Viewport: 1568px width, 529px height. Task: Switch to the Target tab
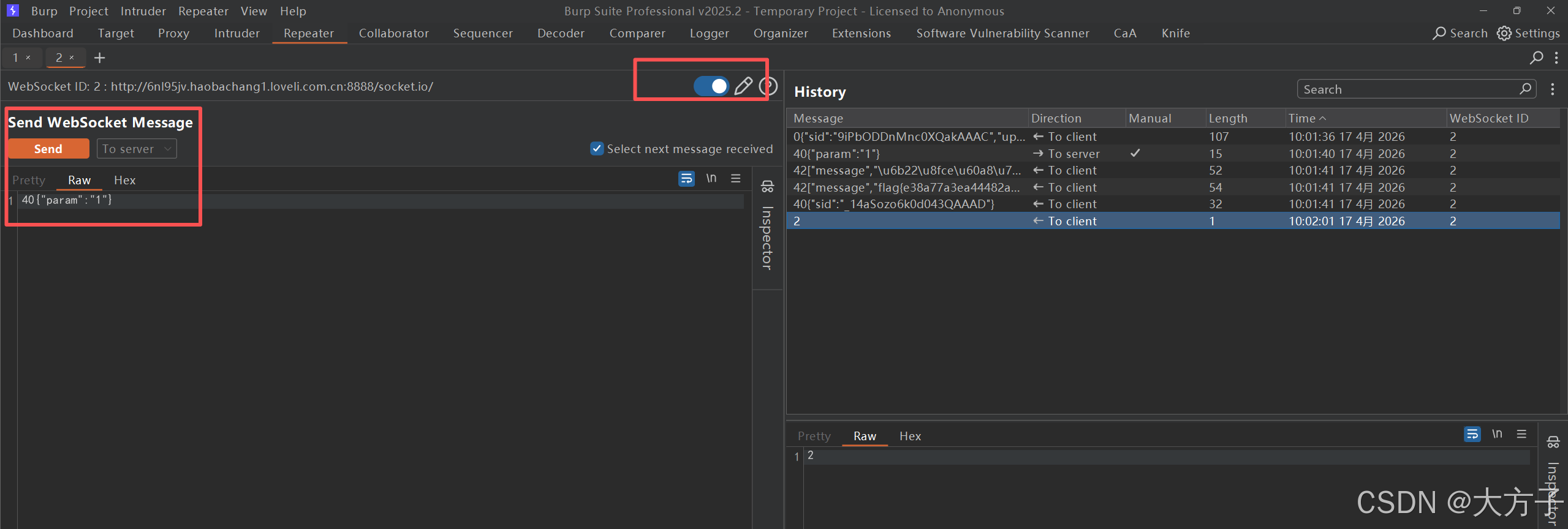click(x=116, y=33)
